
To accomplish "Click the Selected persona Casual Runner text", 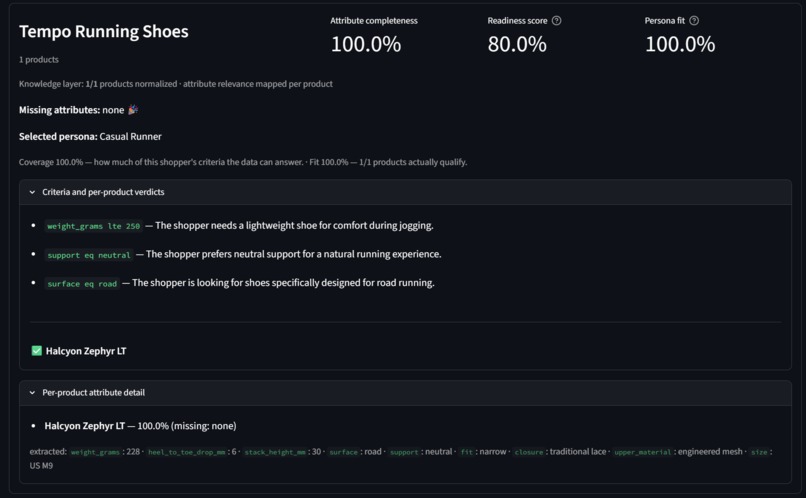I will (90, 137).
